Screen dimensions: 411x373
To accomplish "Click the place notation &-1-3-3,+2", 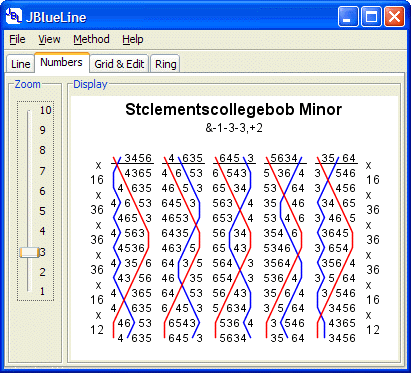I will [234, 128].
